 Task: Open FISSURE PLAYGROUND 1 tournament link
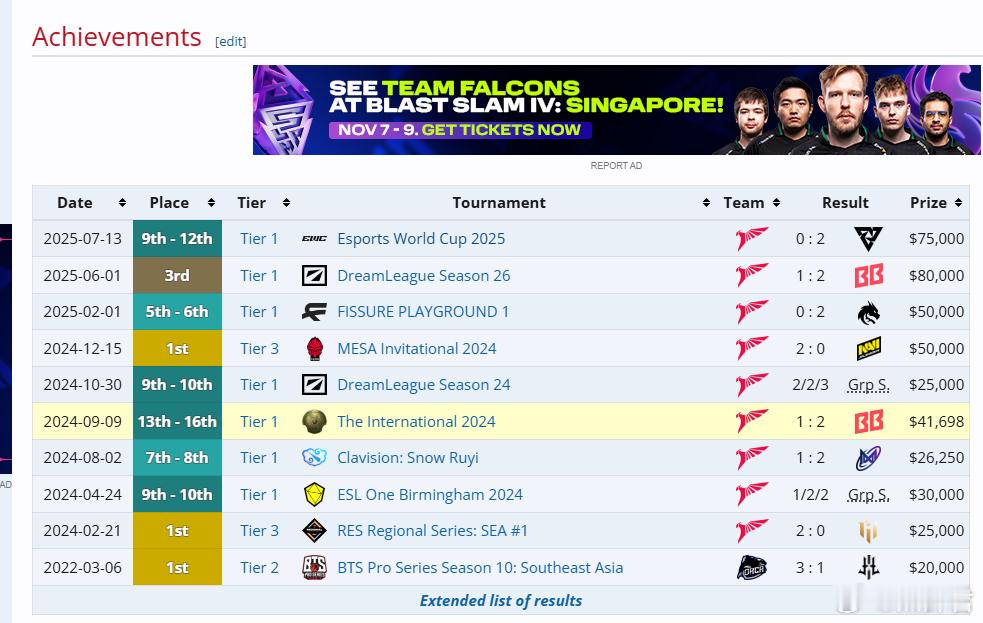423,312
